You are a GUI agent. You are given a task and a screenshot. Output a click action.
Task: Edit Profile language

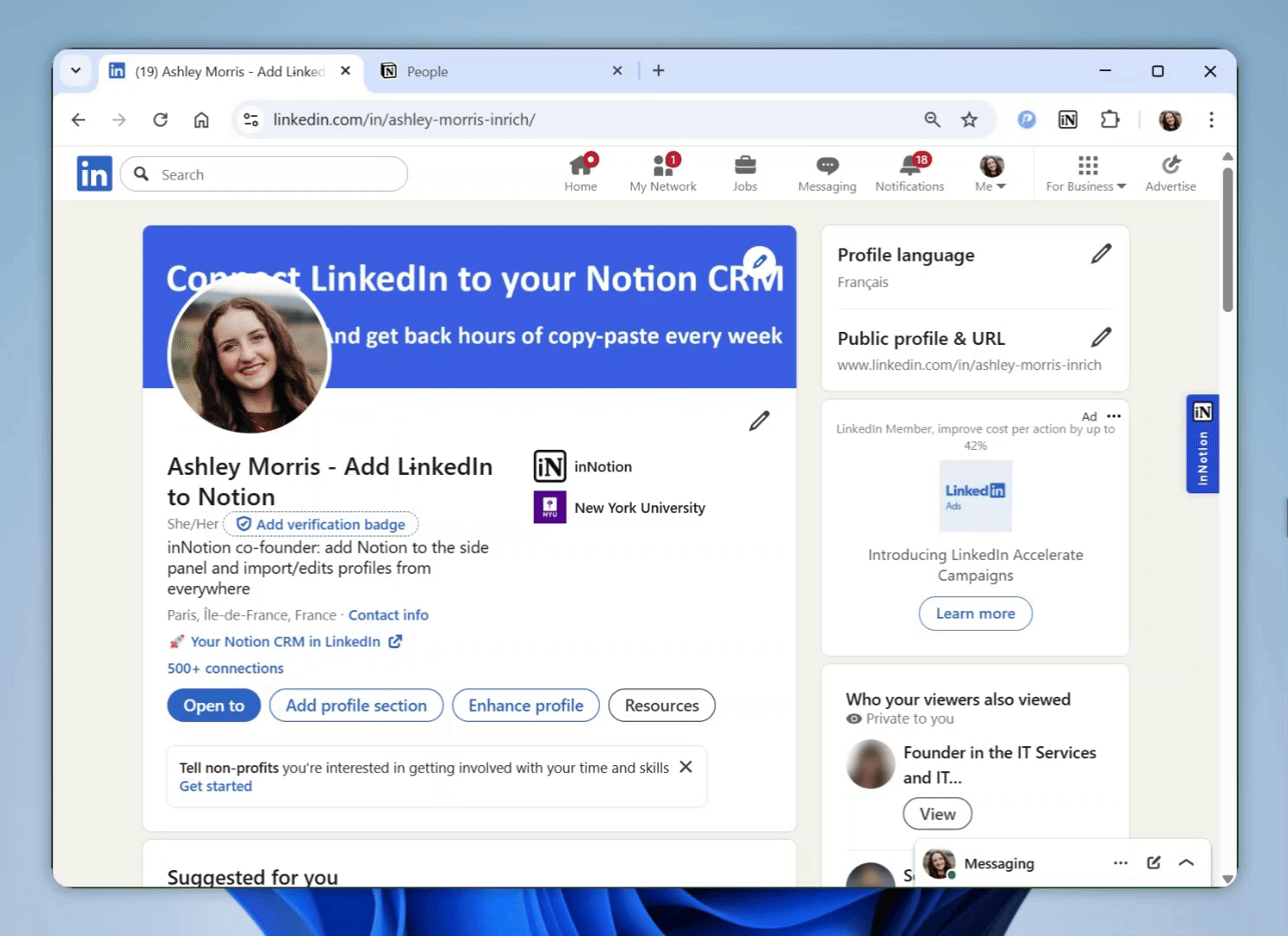click(1101, 254)
